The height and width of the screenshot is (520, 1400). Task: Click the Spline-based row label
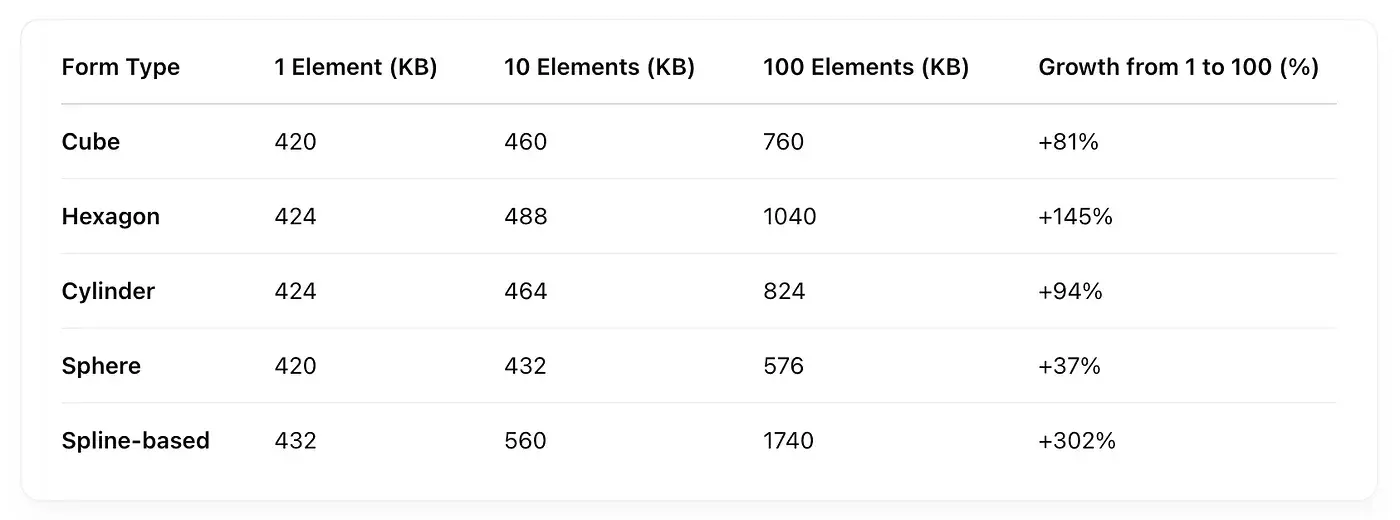tap(136, 440)
